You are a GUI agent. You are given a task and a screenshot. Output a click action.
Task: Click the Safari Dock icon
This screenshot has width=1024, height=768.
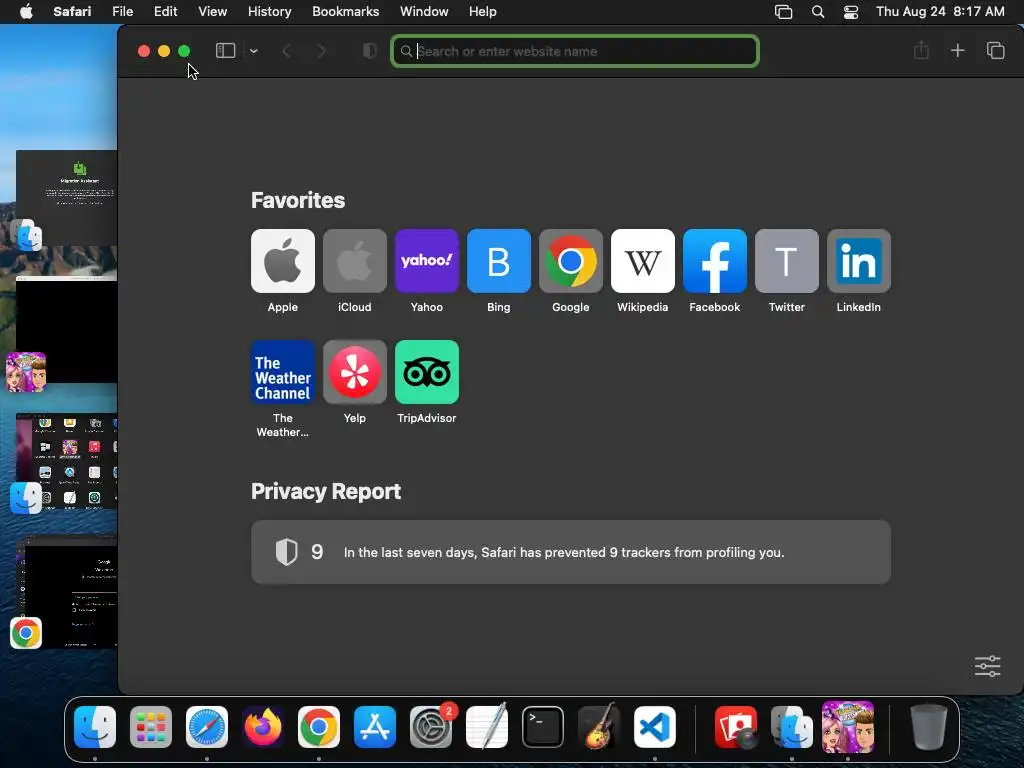click(x=207, y=727)
